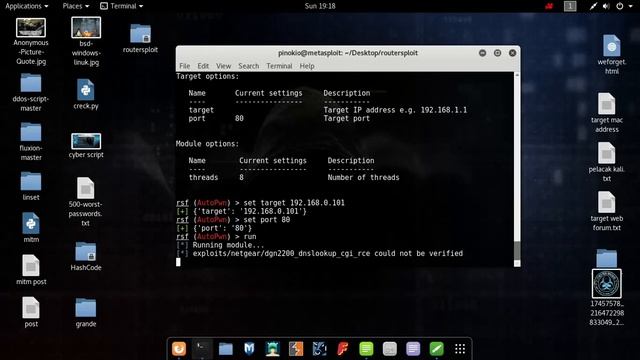This screenshot has height=360, width=640.
Task: Open the Applications menu
Action: (27, 6)
